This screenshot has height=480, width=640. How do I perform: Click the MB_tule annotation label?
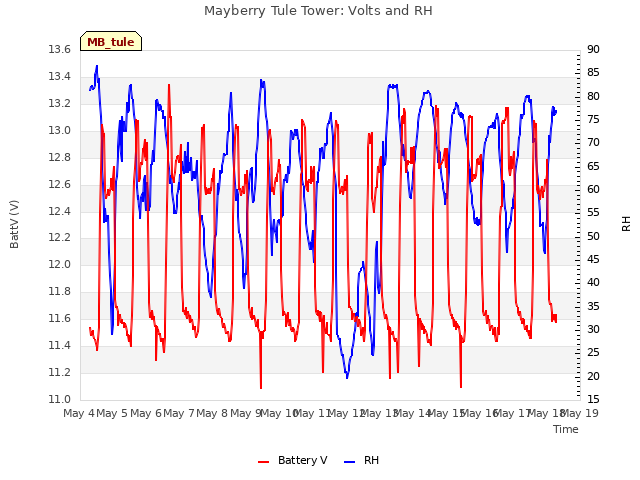coord(111,42)
